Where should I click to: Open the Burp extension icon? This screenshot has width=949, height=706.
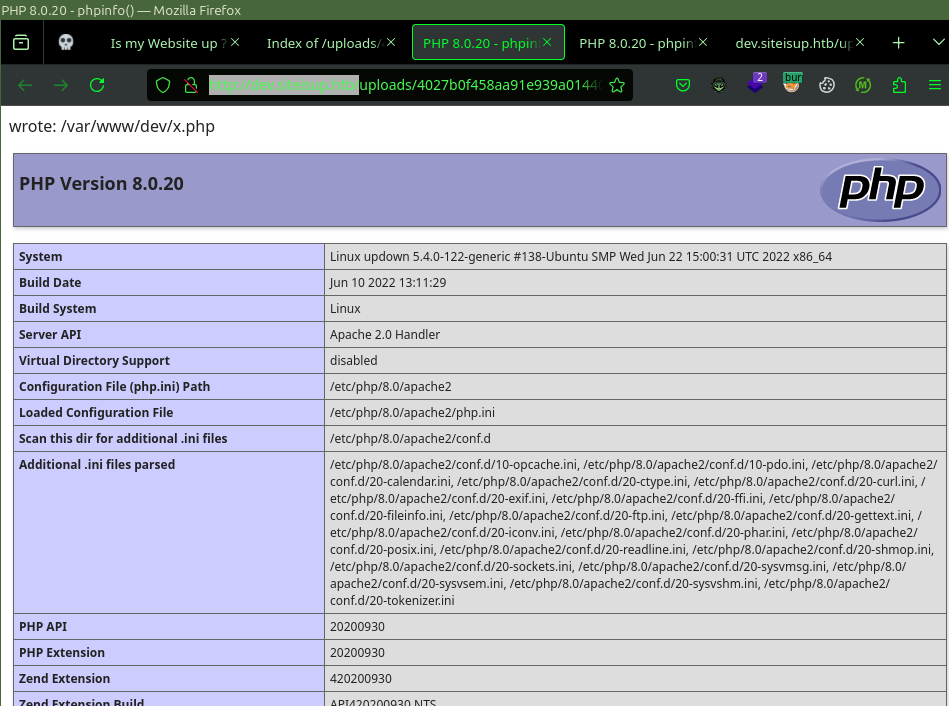792,84
